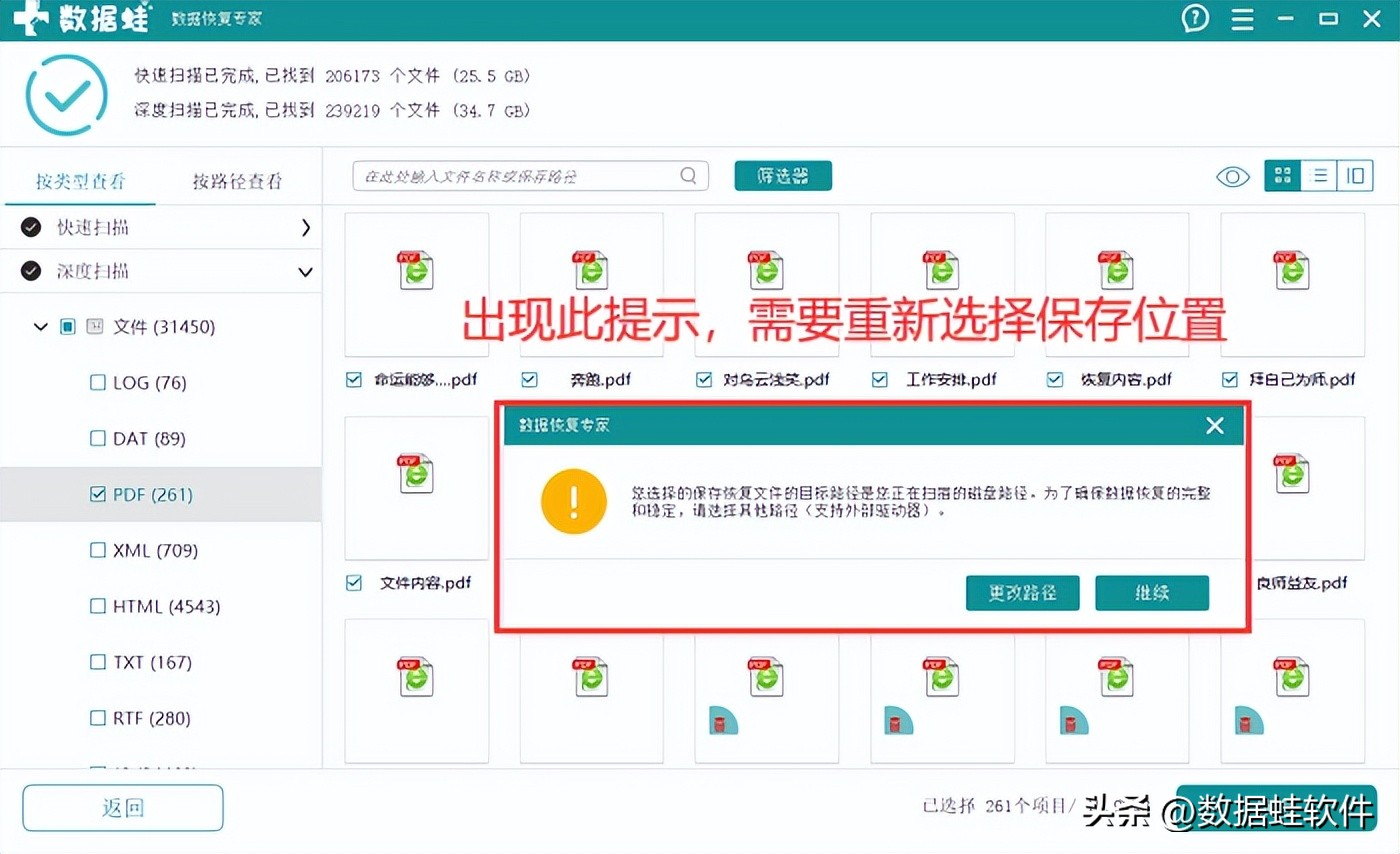Select the grid thumbnail view icon

pos(1281,175)
